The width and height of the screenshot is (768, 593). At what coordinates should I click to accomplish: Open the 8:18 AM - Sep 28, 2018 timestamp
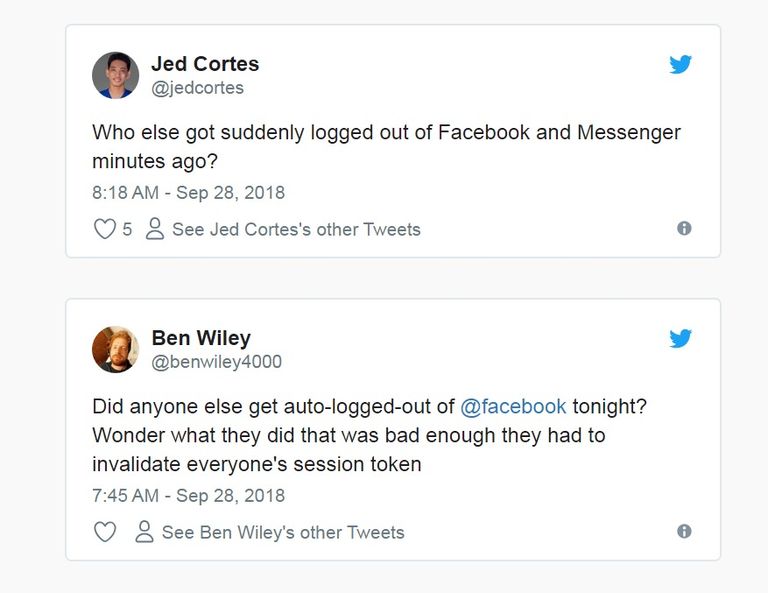(188, 192)
